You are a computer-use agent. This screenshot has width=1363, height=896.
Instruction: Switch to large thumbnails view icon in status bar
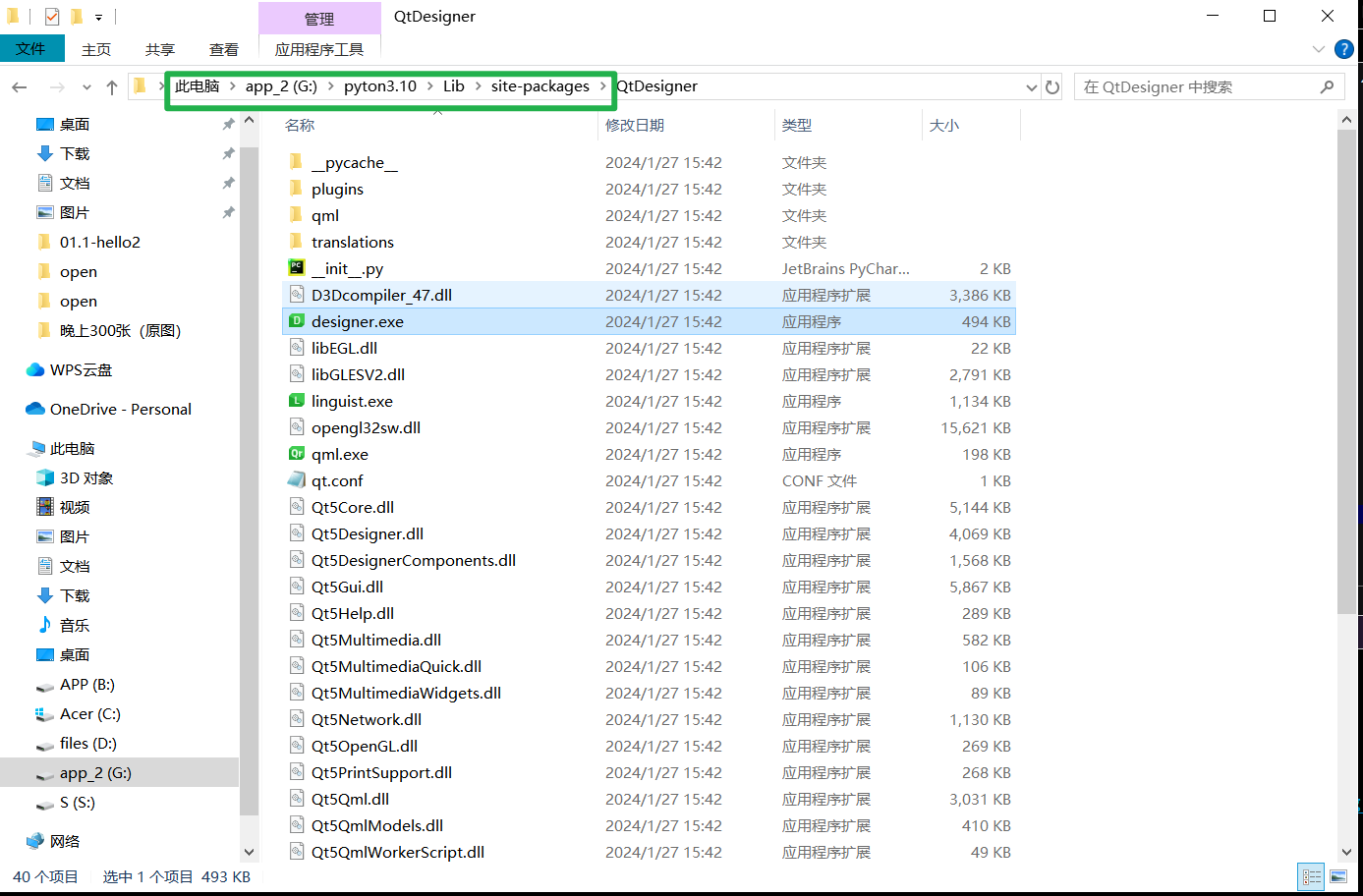[1338, 876]
